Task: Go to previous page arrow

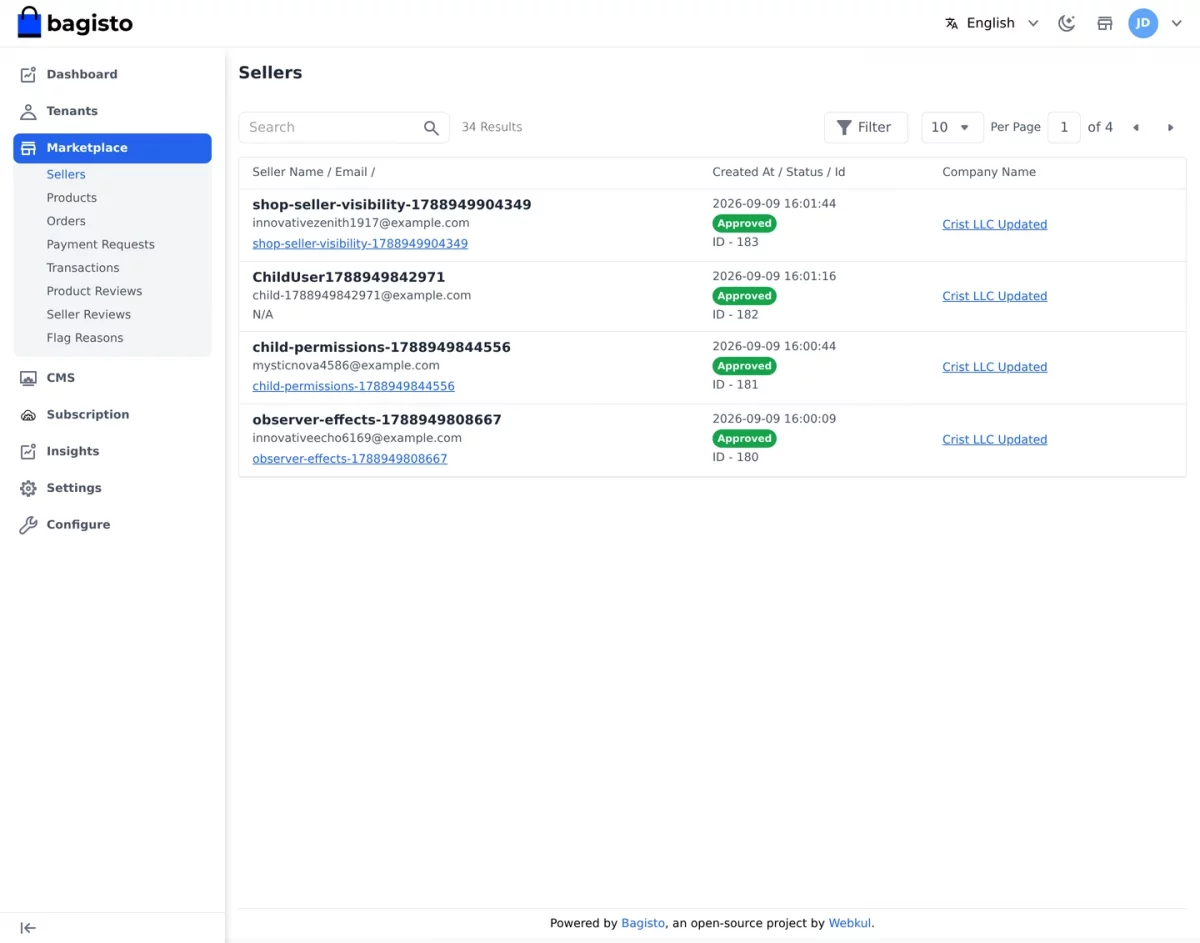Action: coord(1136,127)
